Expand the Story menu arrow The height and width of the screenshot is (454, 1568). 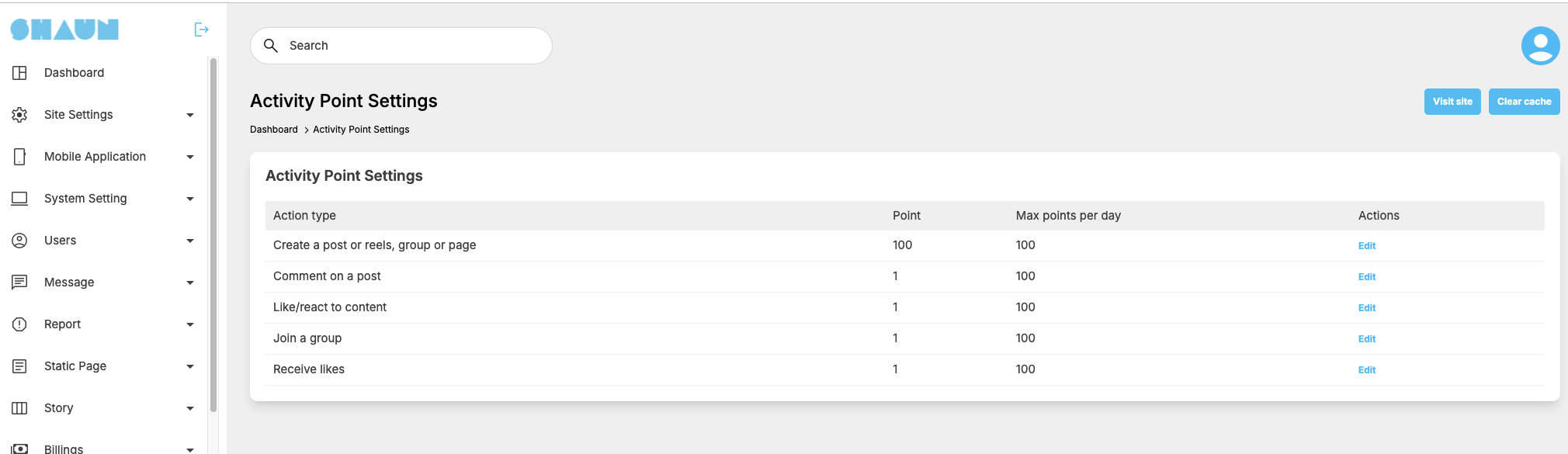click(x=190, y=408)
